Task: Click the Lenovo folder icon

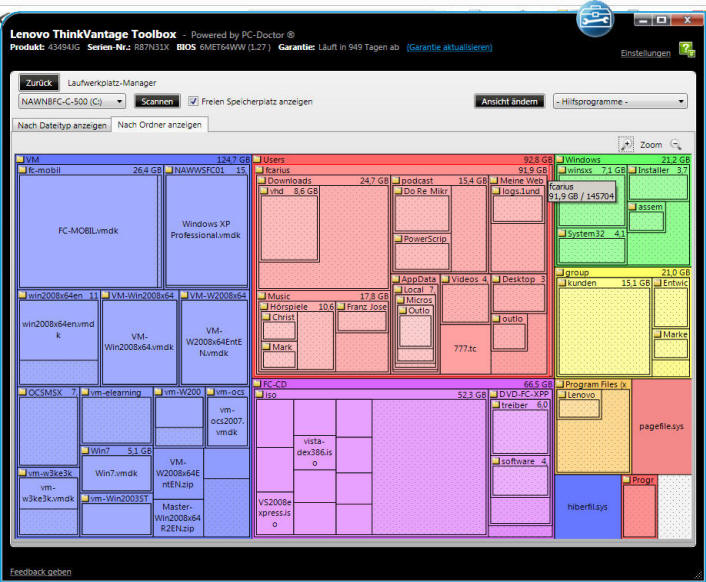Action: (x=562, y=395)
